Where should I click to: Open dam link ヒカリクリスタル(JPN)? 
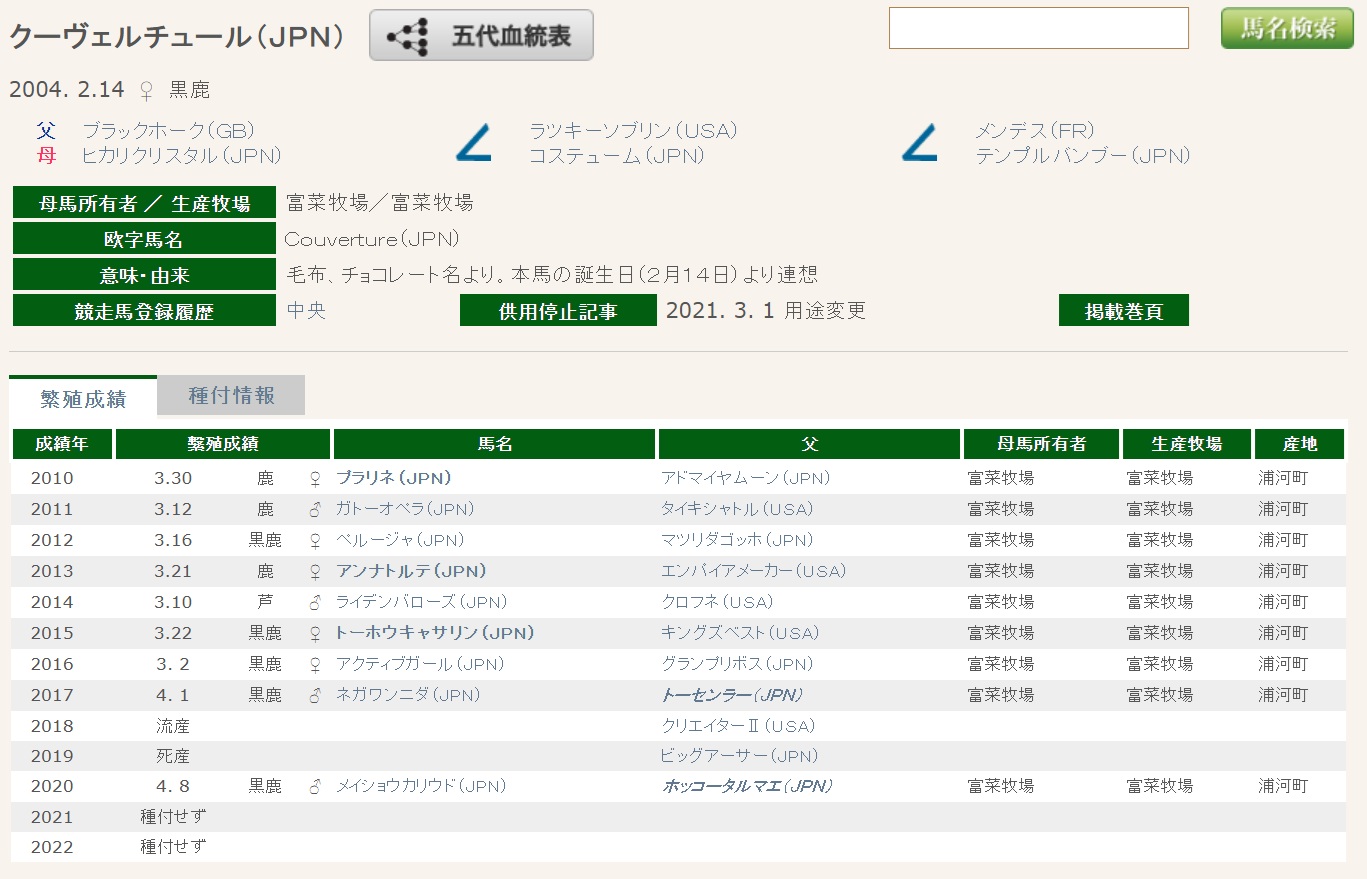coord(181,156)
